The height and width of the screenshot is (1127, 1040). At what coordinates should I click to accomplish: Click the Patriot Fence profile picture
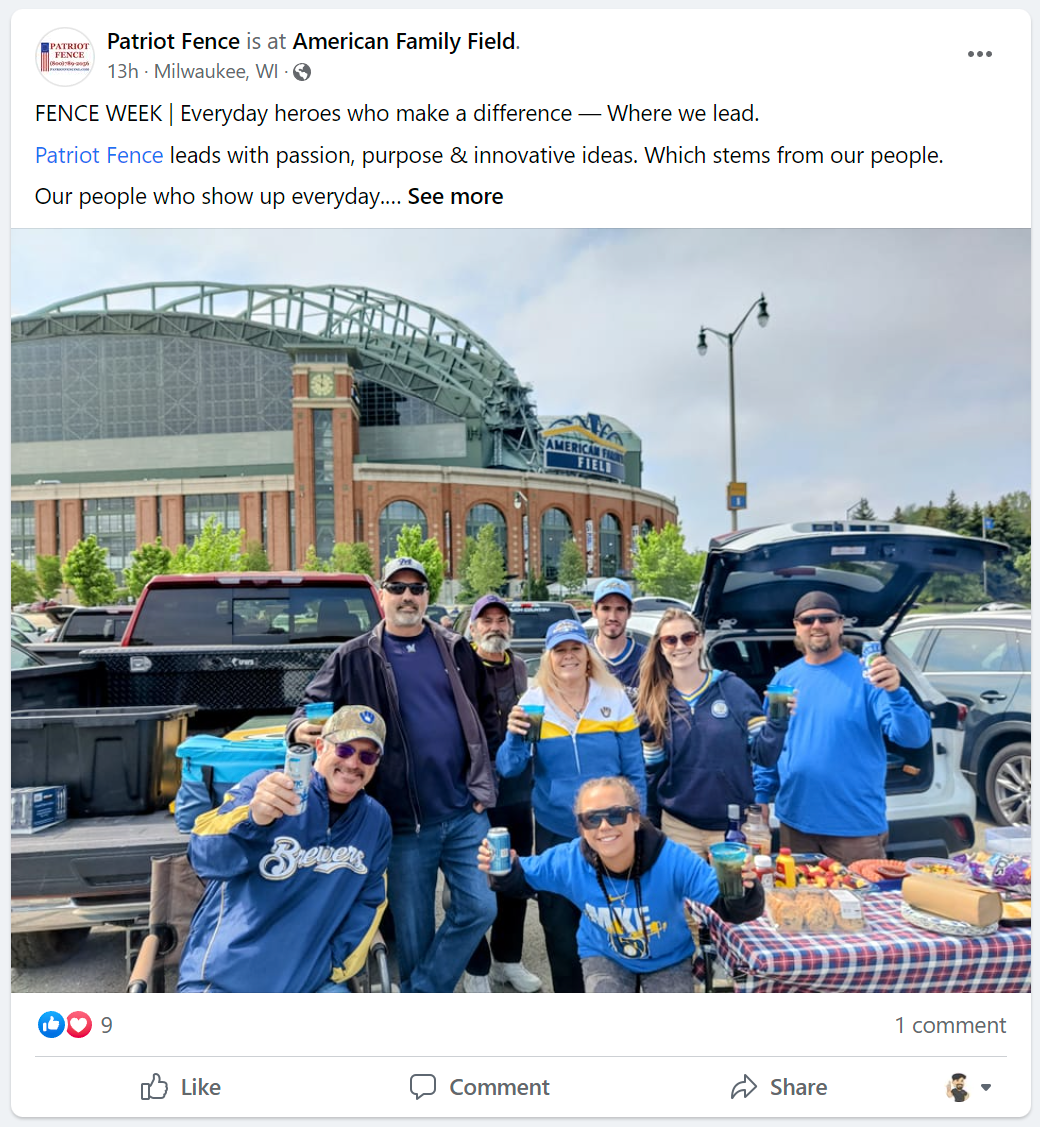(65, 57)
